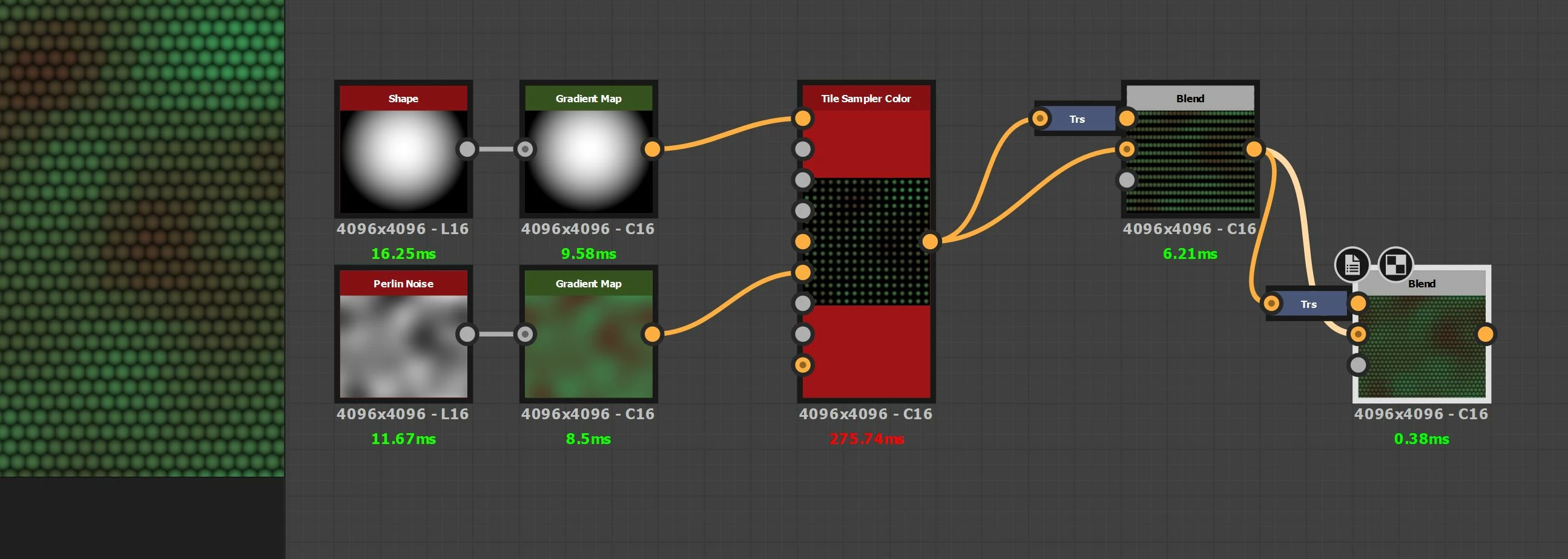Click the Shape node's gray output connector
Image resolution: width=1568 pixels, height=559 pixels.
pyautogui.click(x=467, y=149)
